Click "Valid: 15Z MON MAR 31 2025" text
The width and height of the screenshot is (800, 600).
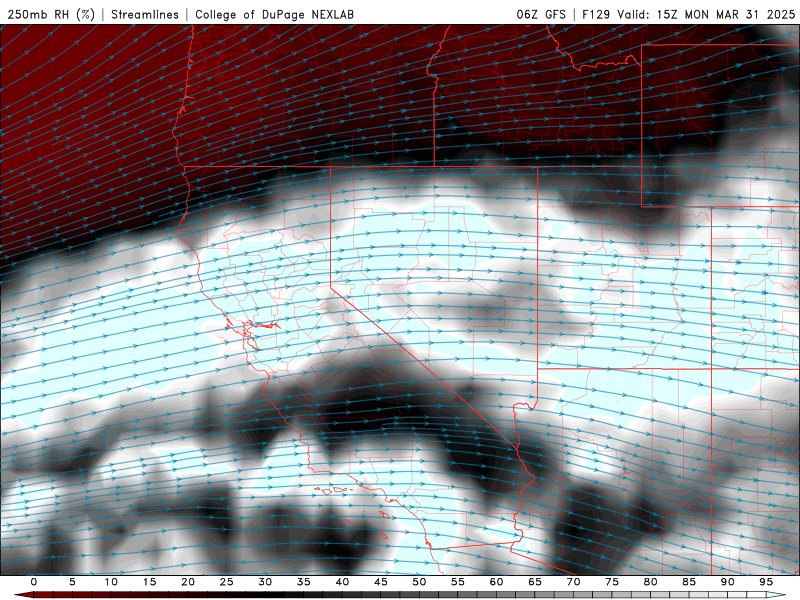[706, 14]
